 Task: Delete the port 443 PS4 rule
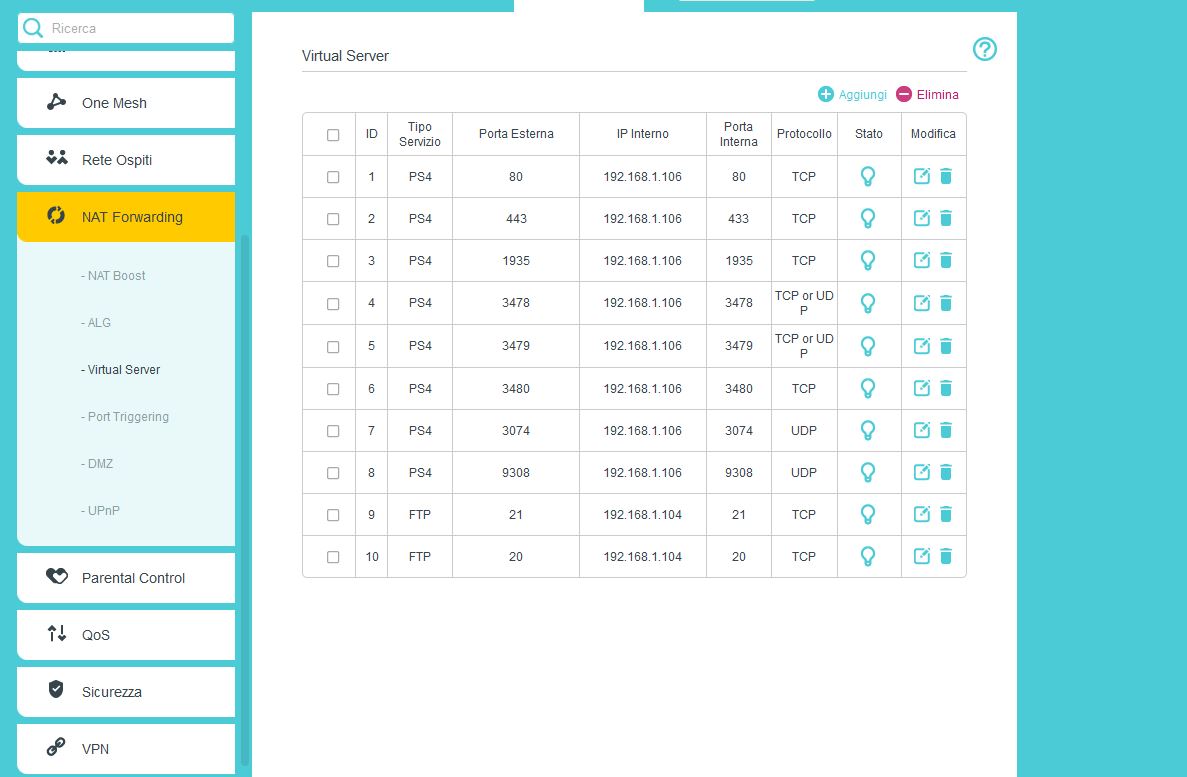[946, 219]
